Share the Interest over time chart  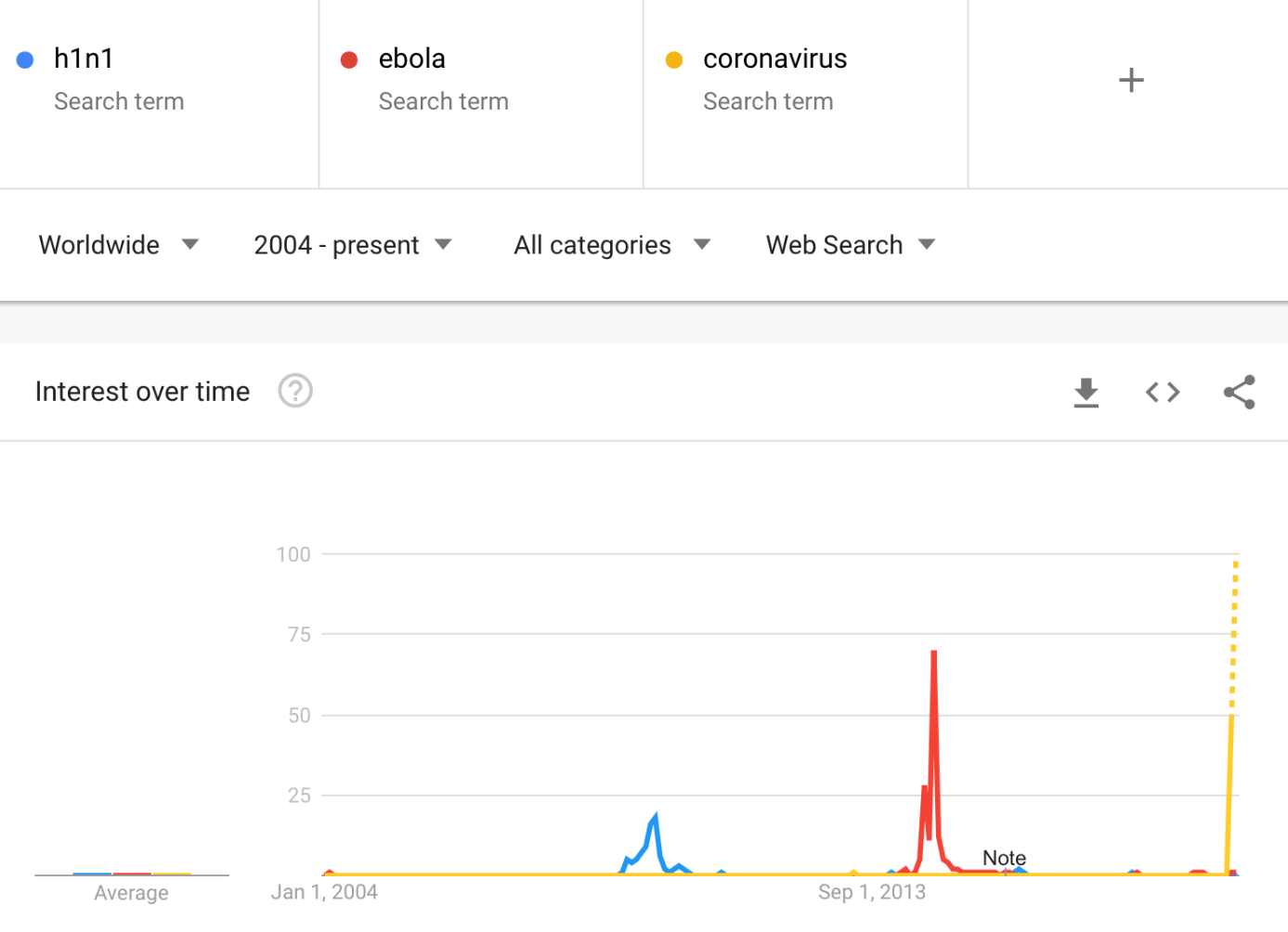point(1240,393)
